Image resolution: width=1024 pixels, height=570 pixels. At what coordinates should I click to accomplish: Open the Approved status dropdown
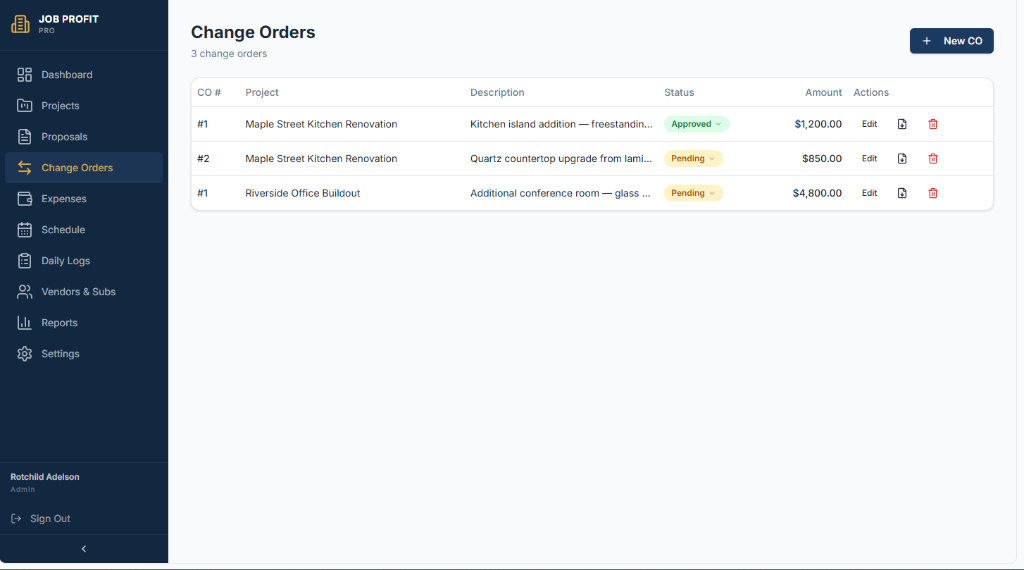pos(696,124)
